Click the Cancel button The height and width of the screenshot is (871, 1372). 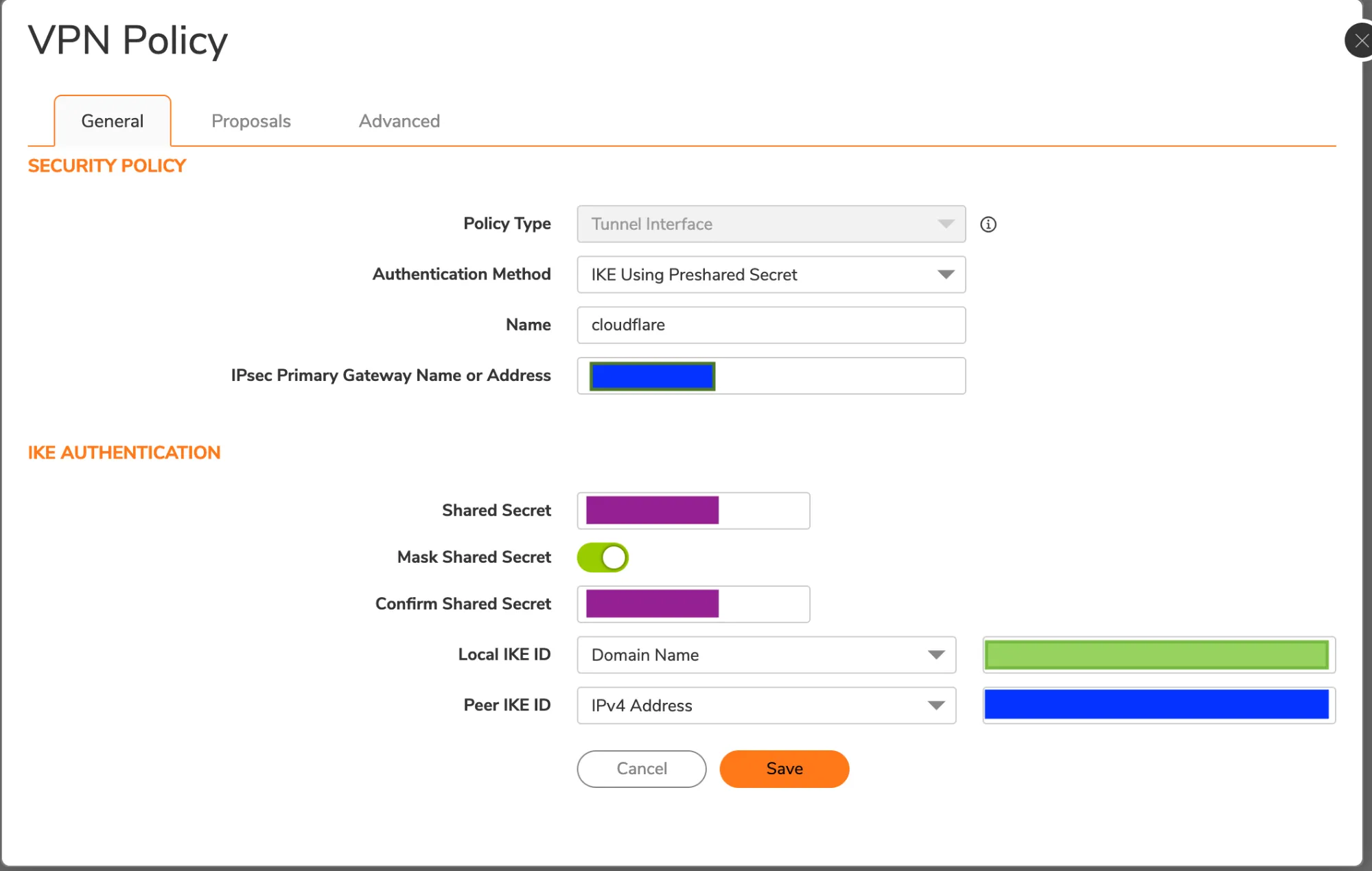[x=642, y=768]
